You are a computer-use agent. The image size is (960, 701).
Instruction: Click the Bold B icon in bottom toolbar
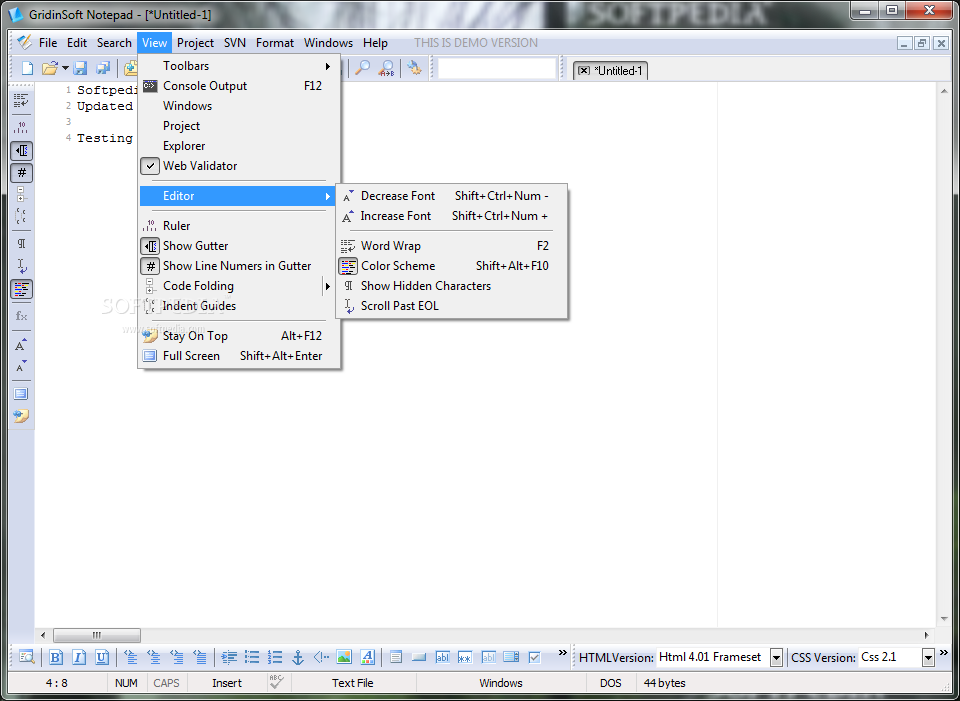(56, 658)
